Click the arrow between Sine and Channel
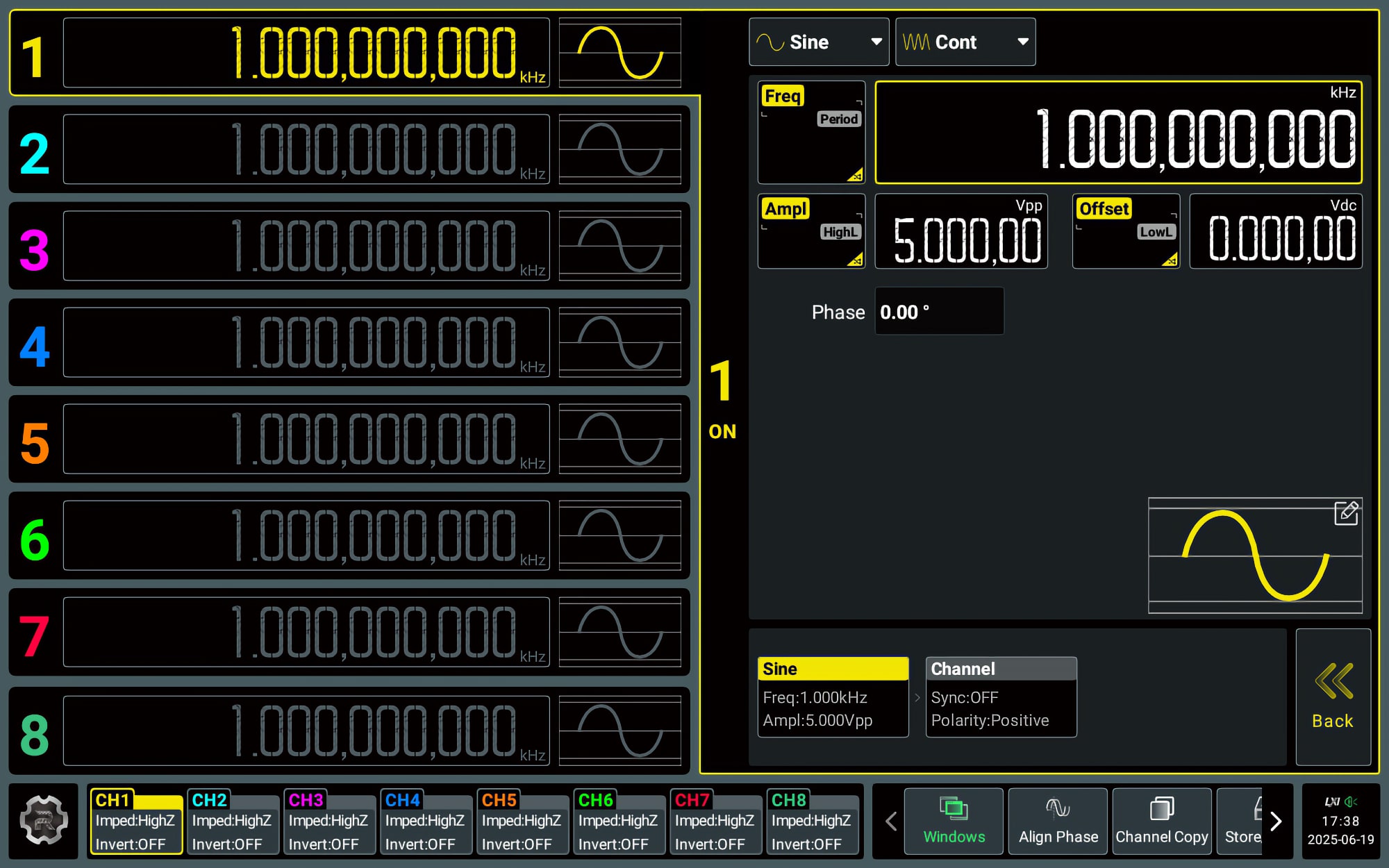The image size is (1389, 868). pos(917,697)
